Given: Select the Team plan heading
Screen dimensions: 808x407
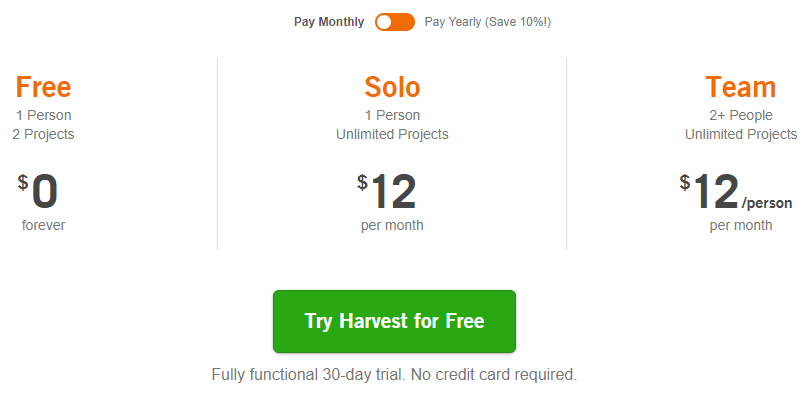Looking at the screenshot, I should (x=740, y=87).
